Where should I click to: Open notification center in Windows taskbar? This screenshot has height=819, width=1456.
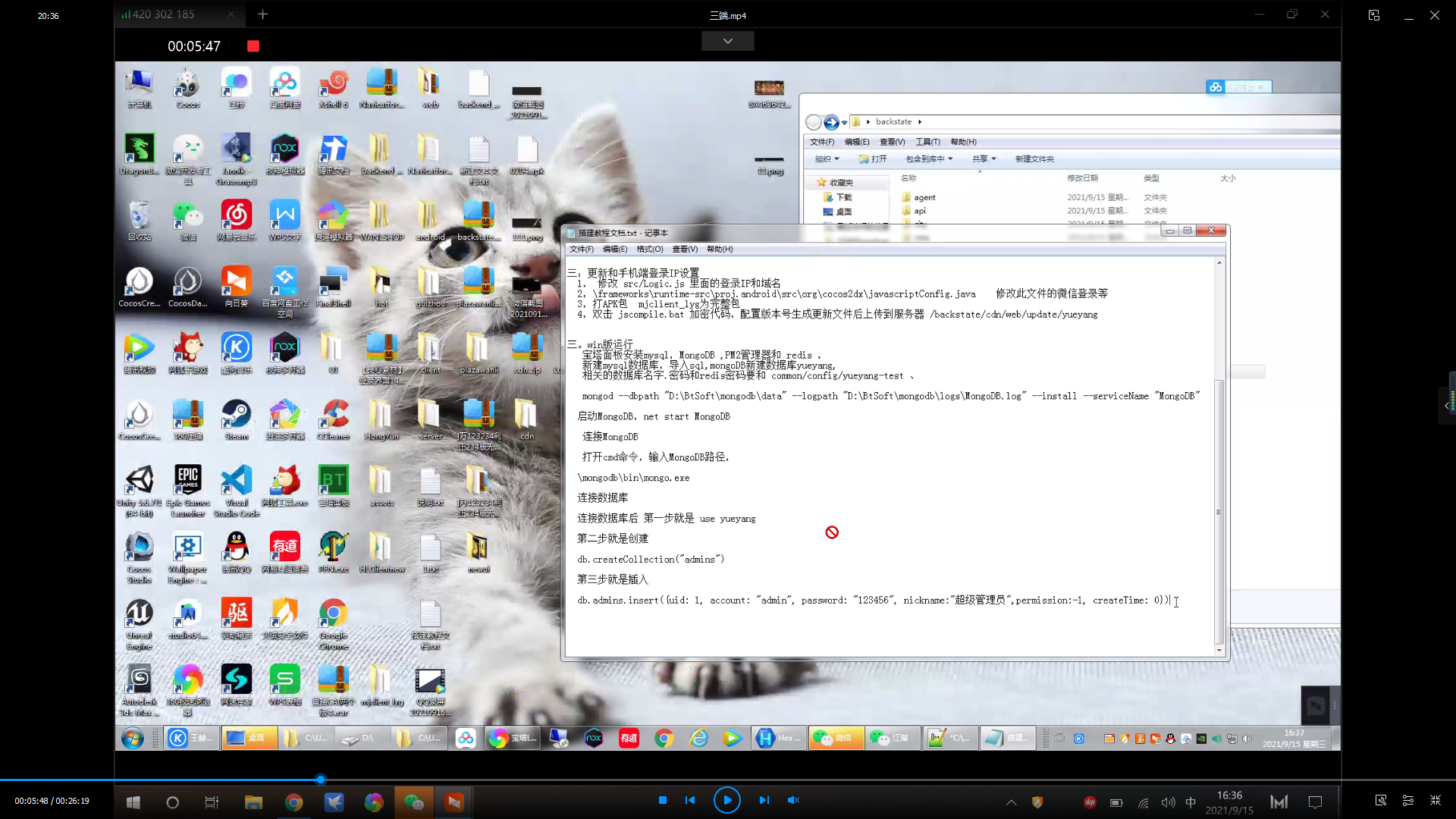coord(1316,802)
